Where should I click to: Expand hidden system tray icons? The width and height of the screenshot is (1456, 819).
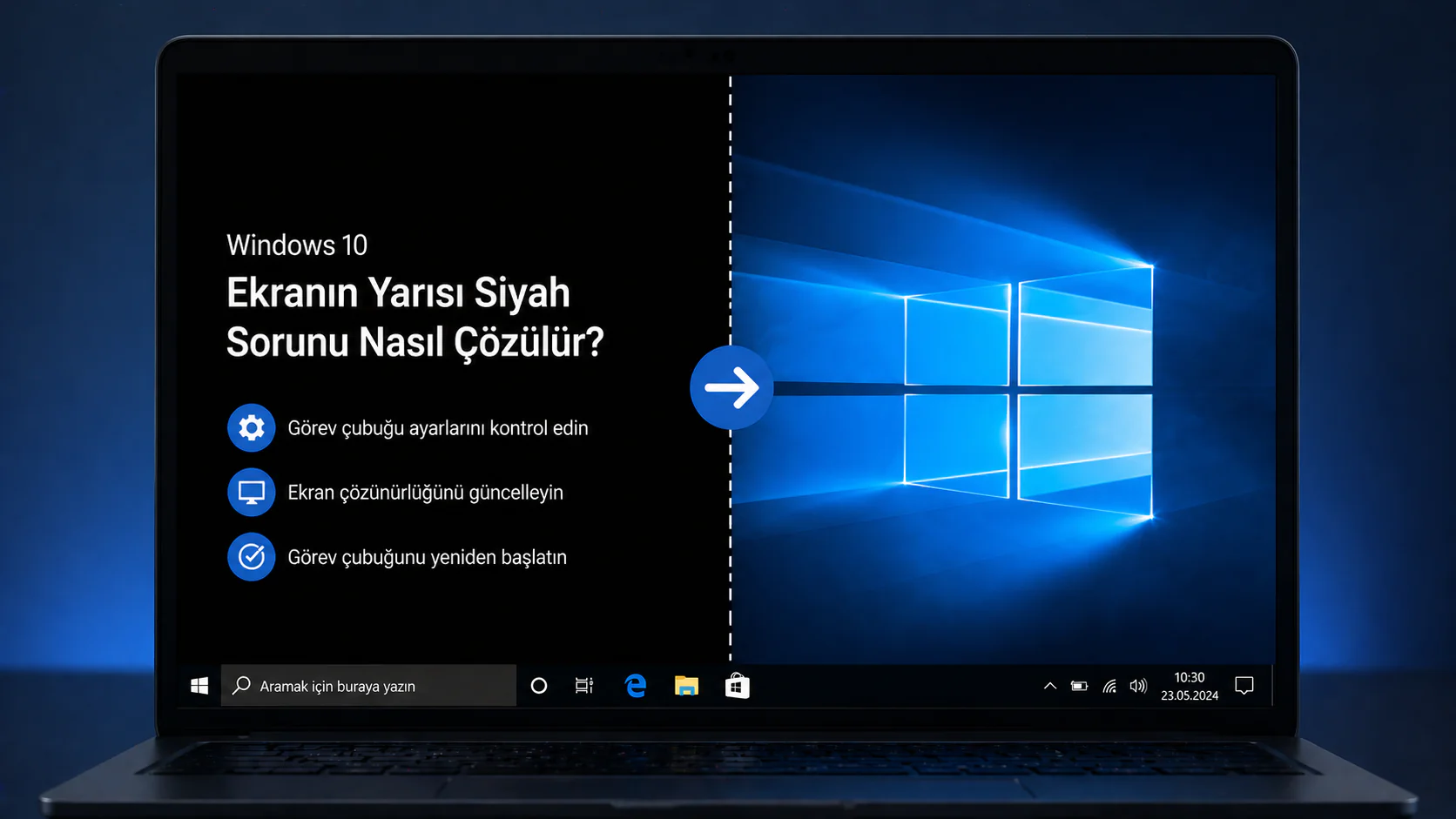pos(1049,686)
